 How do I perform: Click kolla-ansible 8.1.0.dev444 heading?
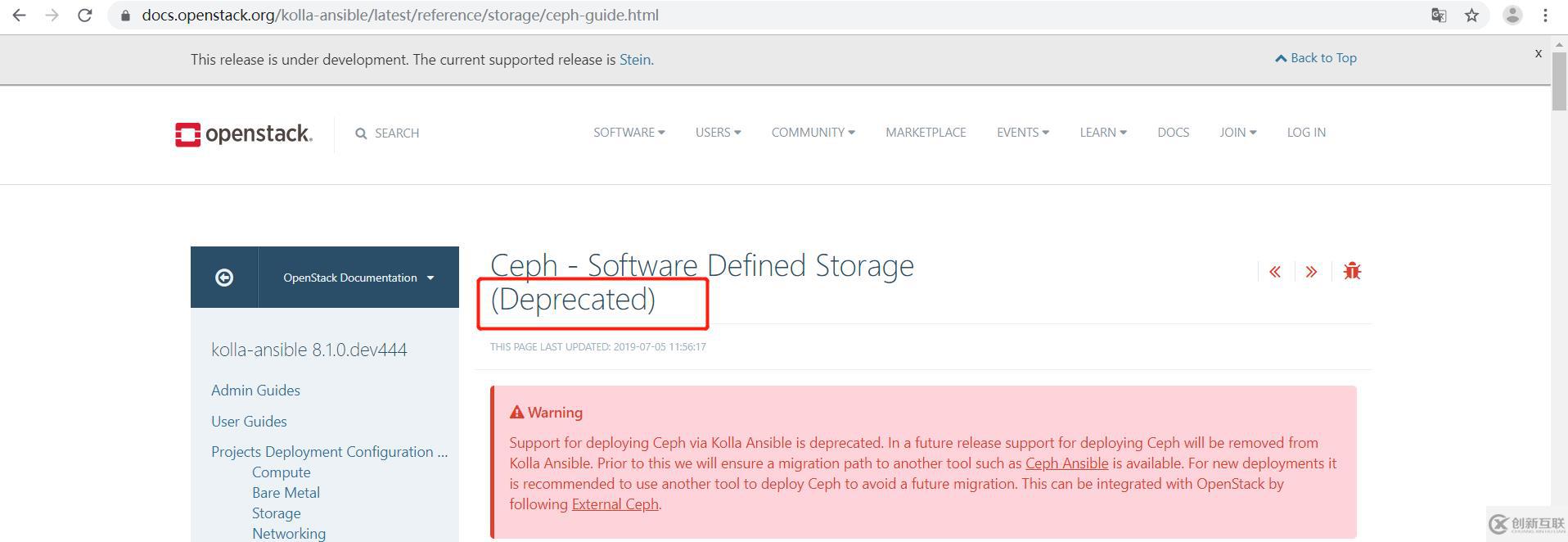click(309, 350)
